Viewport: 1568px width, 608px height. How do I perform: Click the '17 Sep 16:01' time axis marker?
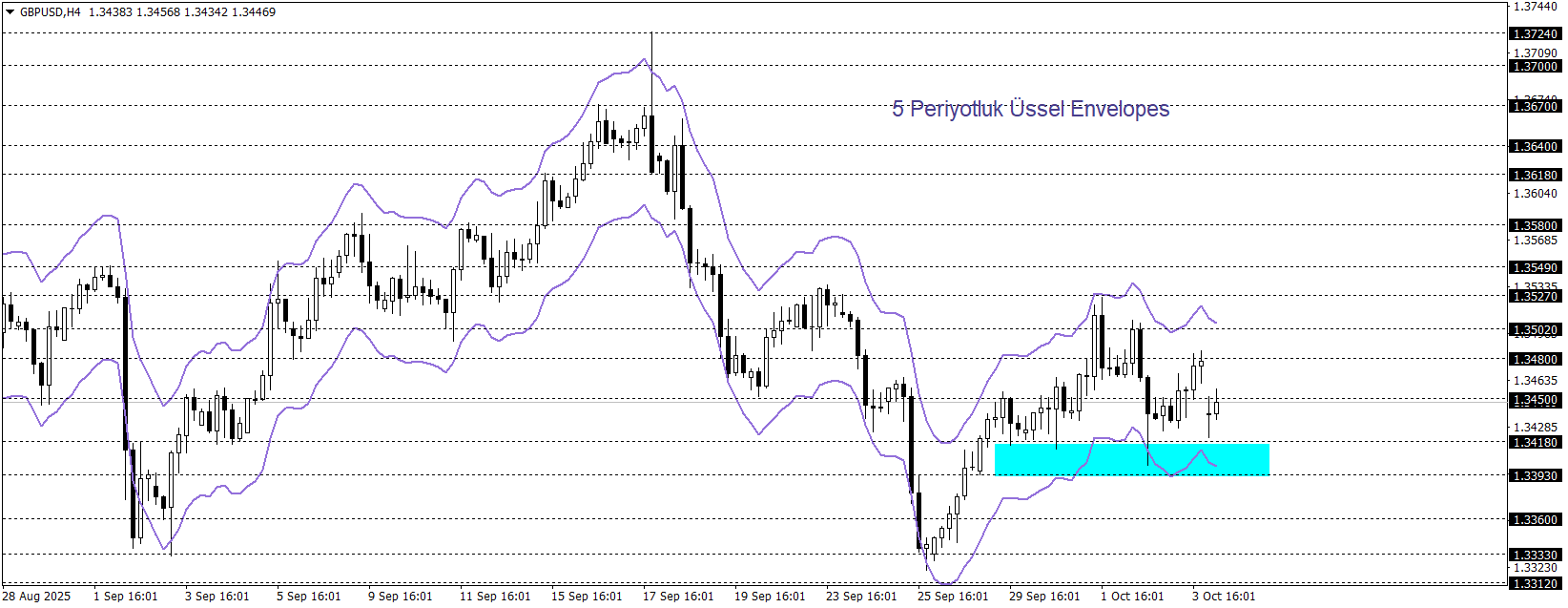(677, 597)
